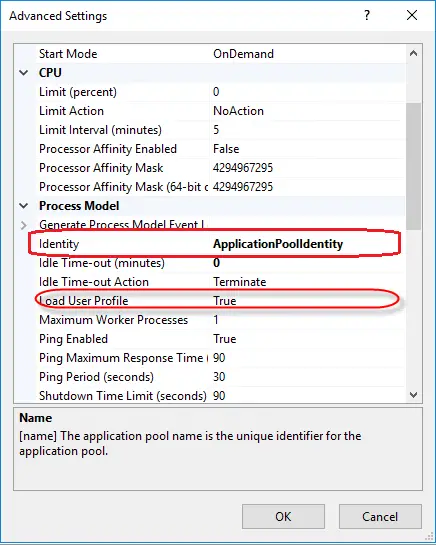Select the Limit Action NoAction value
The image size is (436, 545).
pos(238,111)
